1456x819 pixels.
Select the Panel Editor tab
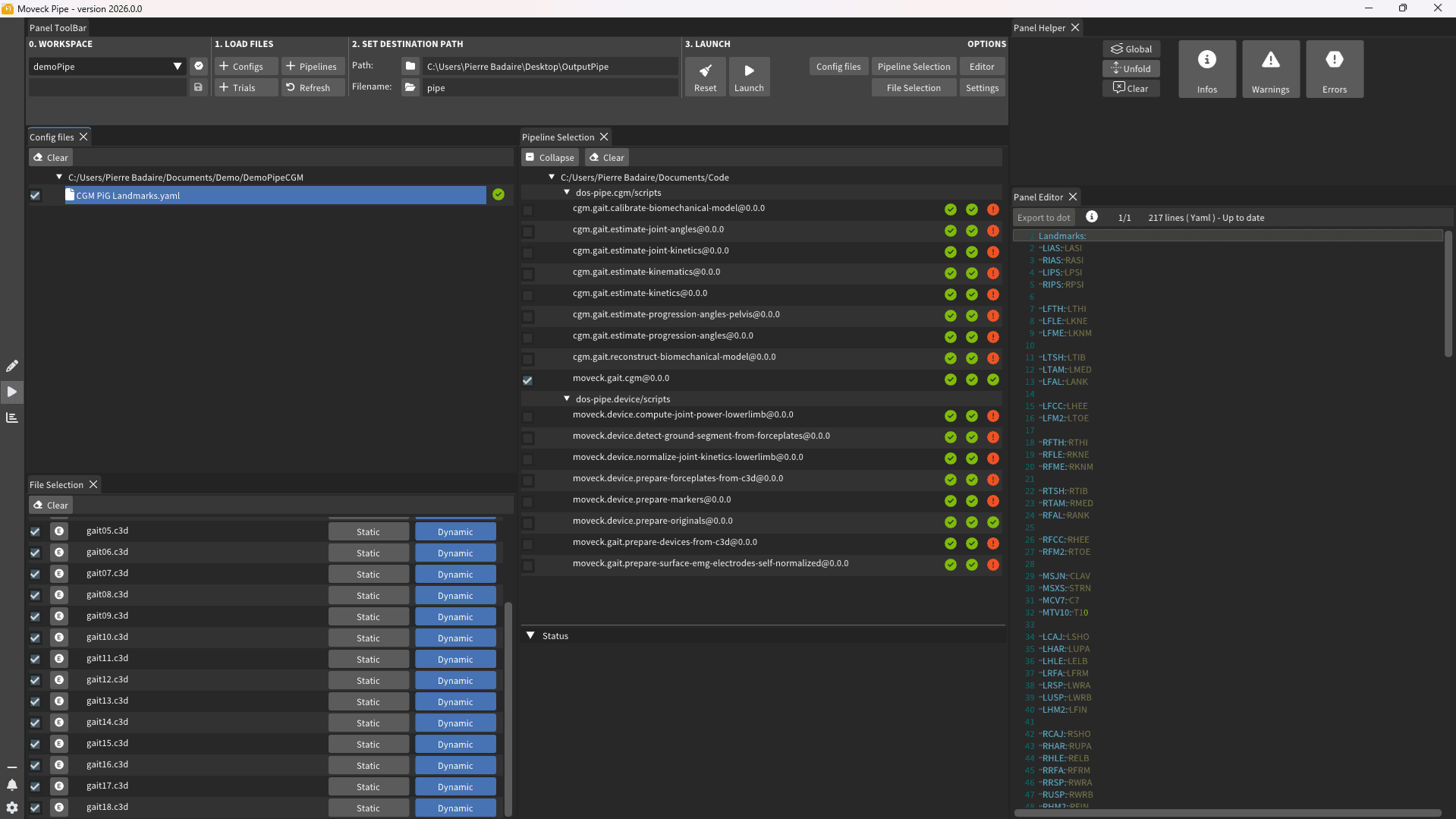(x=1038, y=197)
